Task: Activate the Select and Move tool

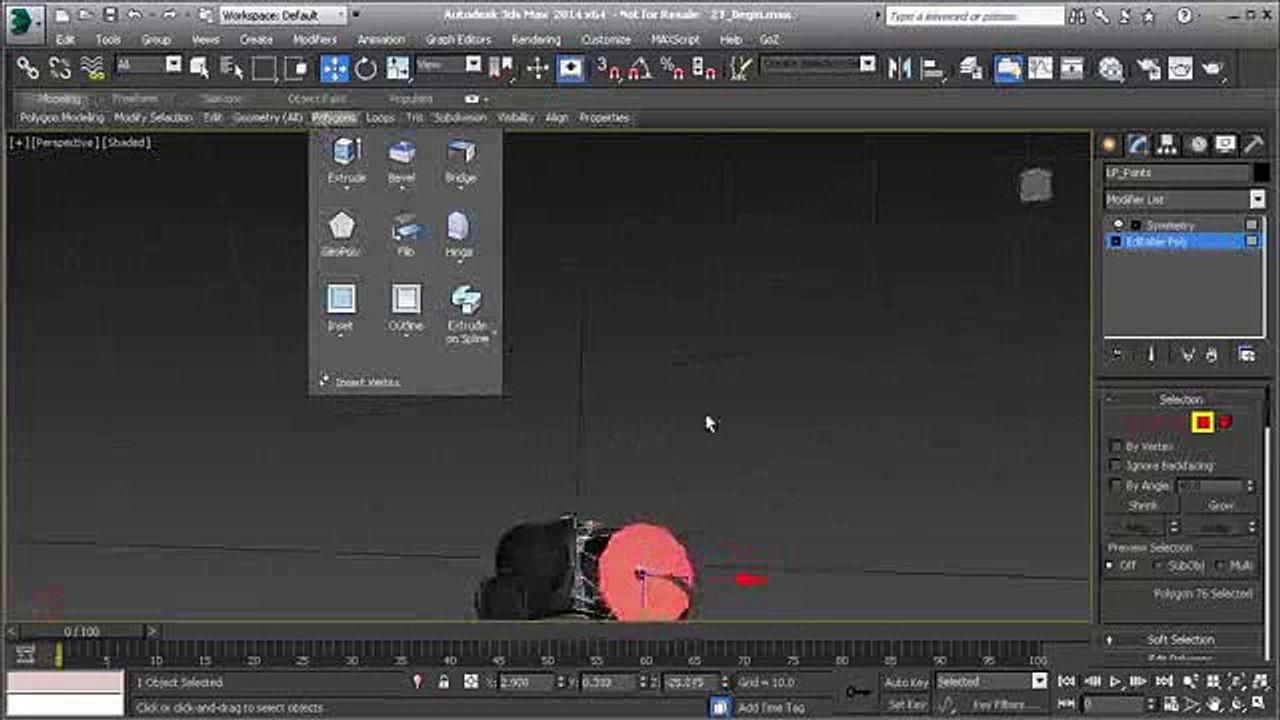Action: [334, 68]
